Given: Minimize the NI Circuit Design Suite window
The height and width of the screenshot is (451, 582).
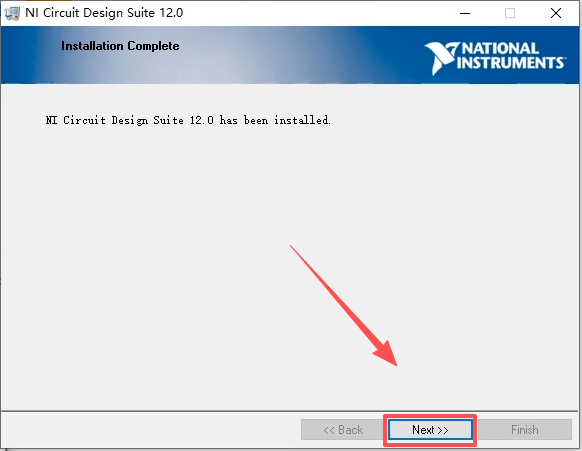Looking at the screenshot, I should pyautogui.click(x=465, y=13).
